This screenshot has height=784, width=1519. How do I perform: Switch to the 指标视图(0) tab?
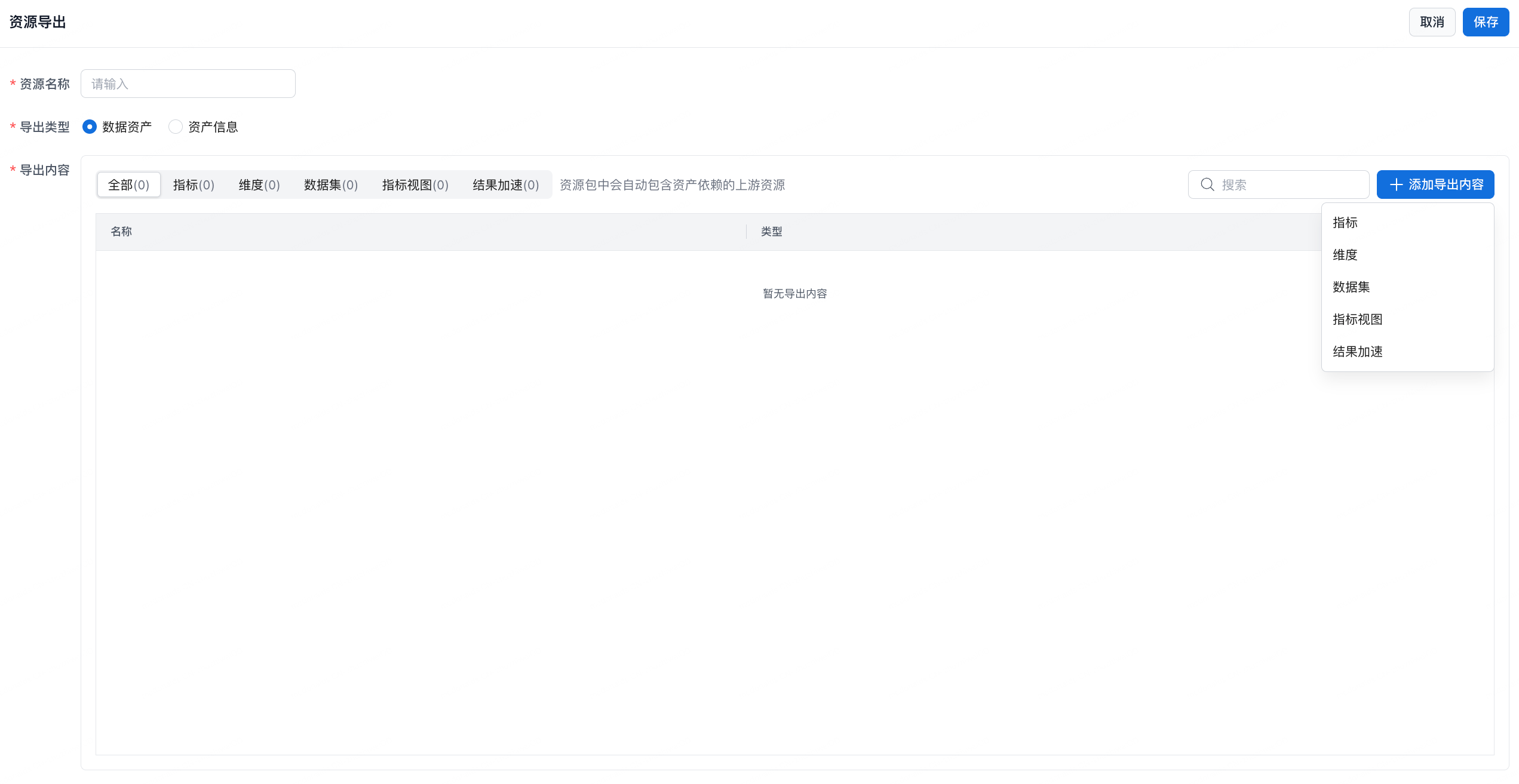(415, 185)
